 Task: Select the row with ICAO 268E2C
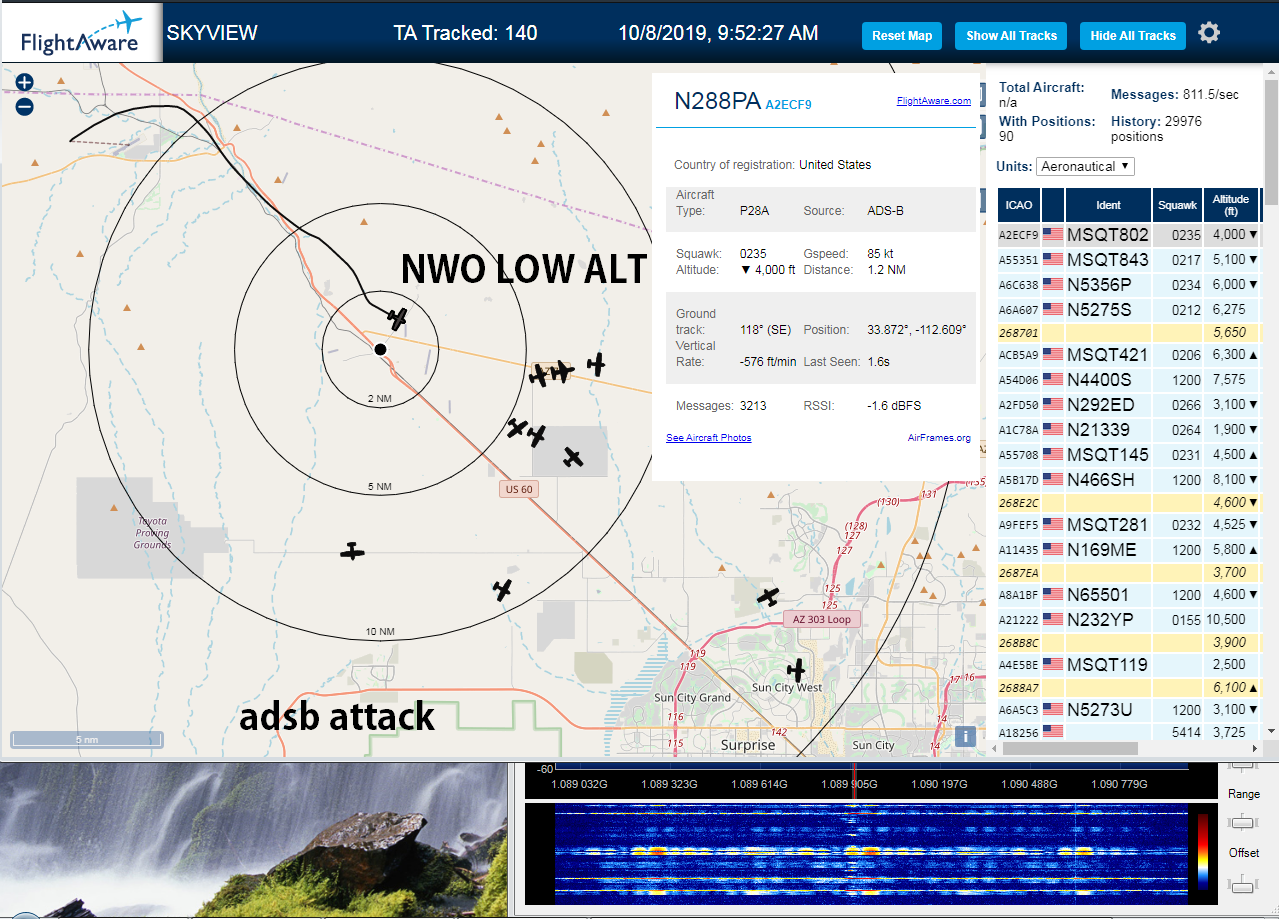click(x=1129, y=502)
